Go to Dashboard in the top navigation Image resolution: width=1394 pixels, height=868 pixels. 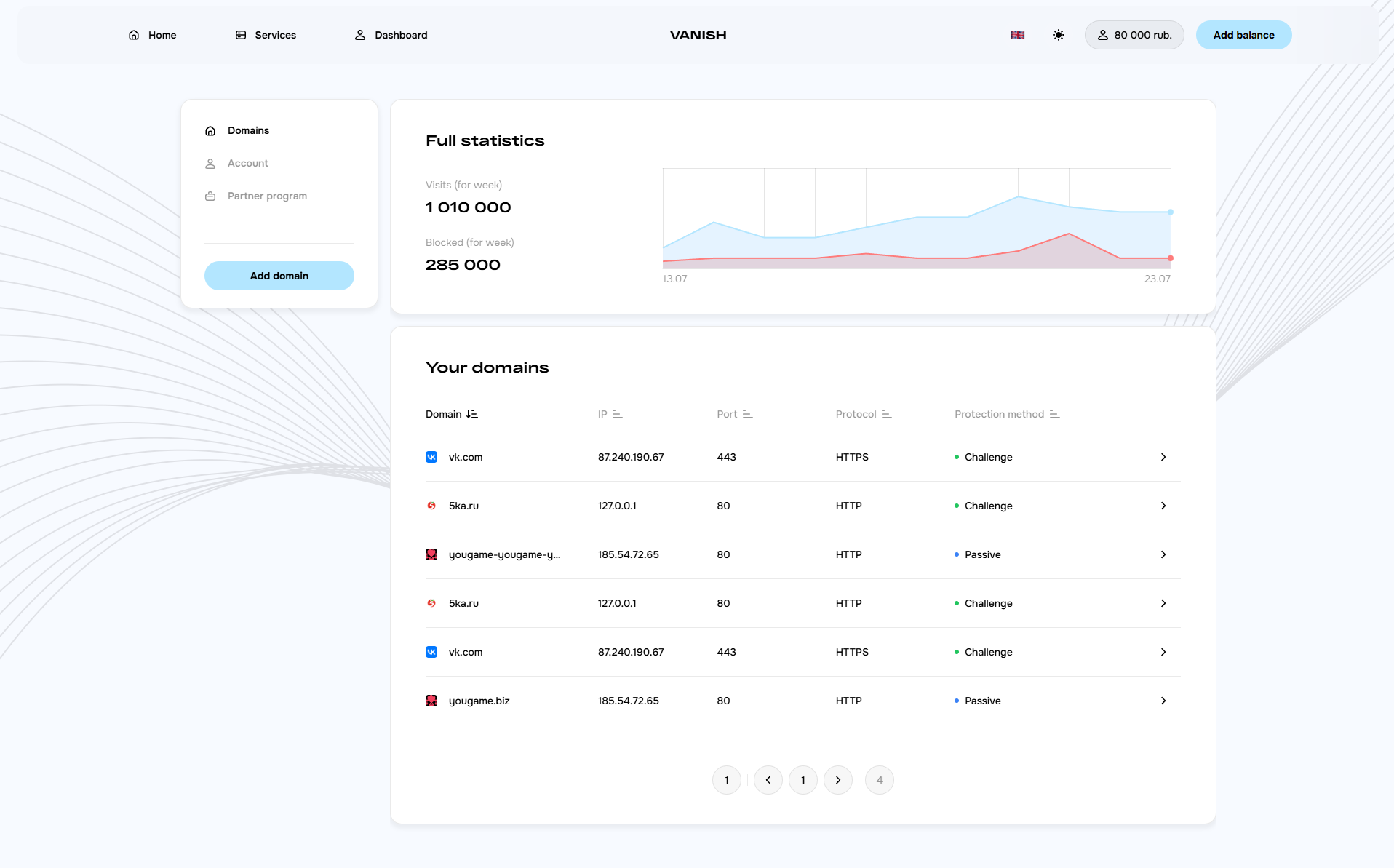[391, 35]
